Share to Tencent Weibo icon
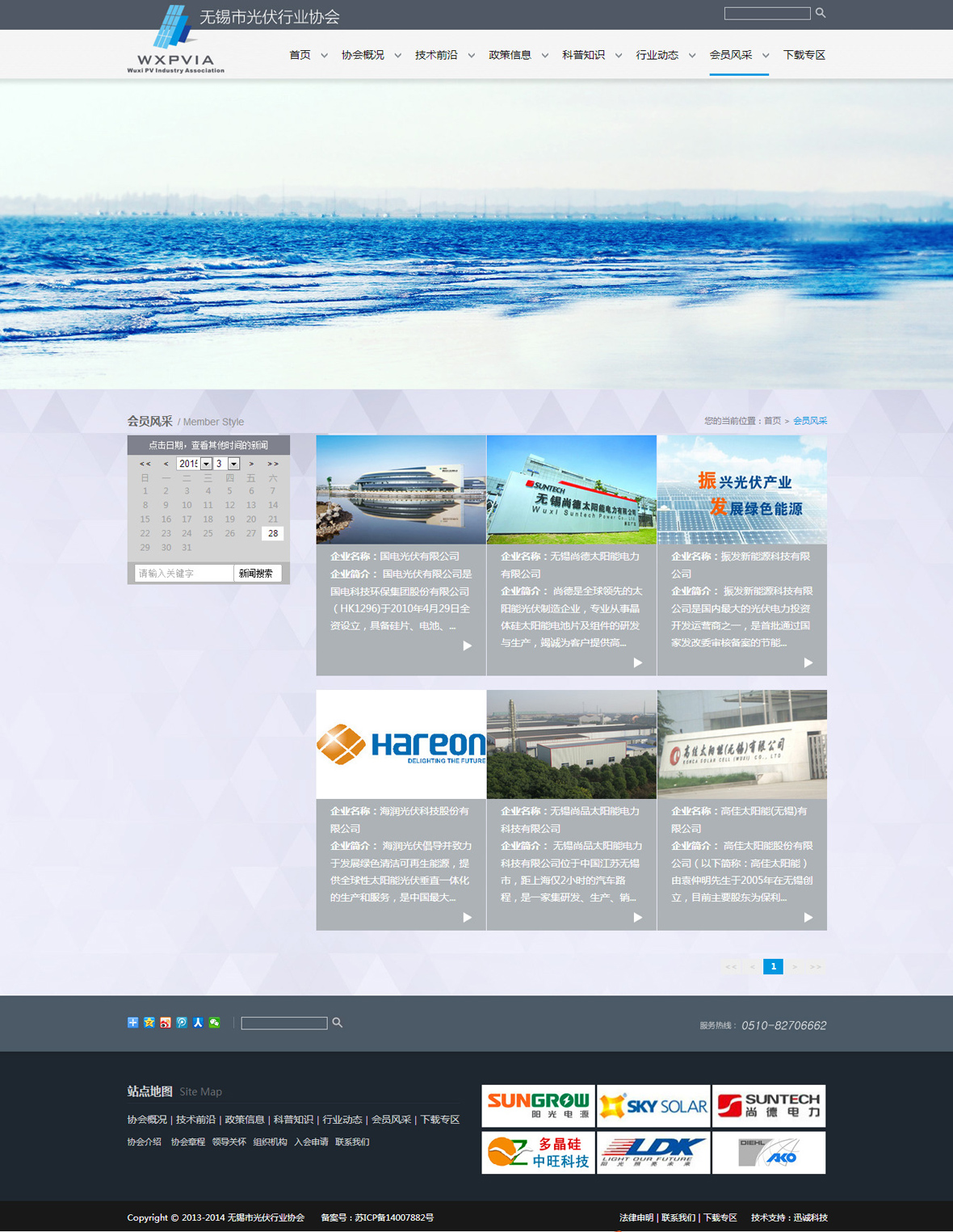The width and height of the screenshot is (953, 1232). [182, 1023]
